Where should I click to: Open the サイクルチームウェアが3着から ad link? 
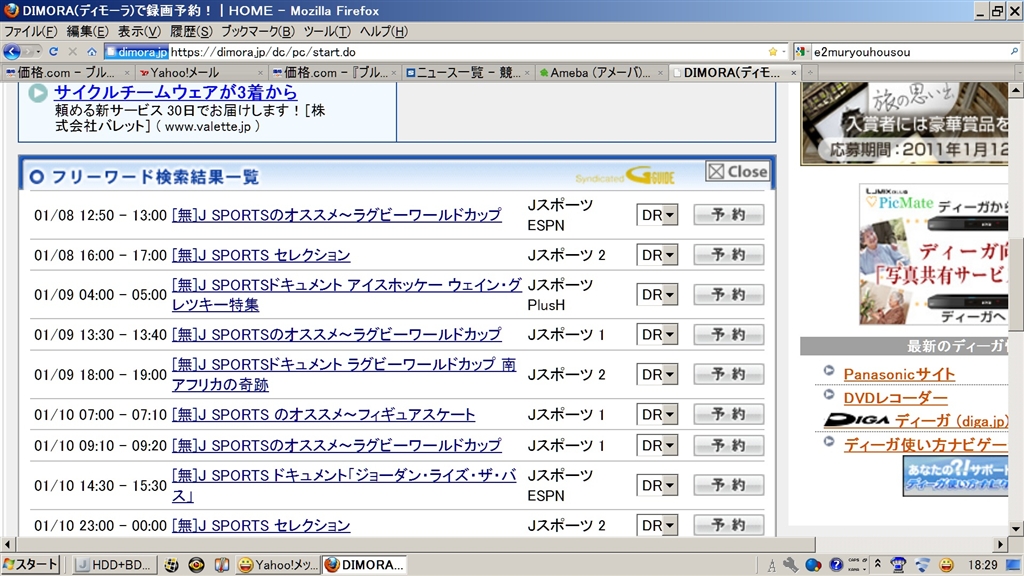tap(175, 92)
